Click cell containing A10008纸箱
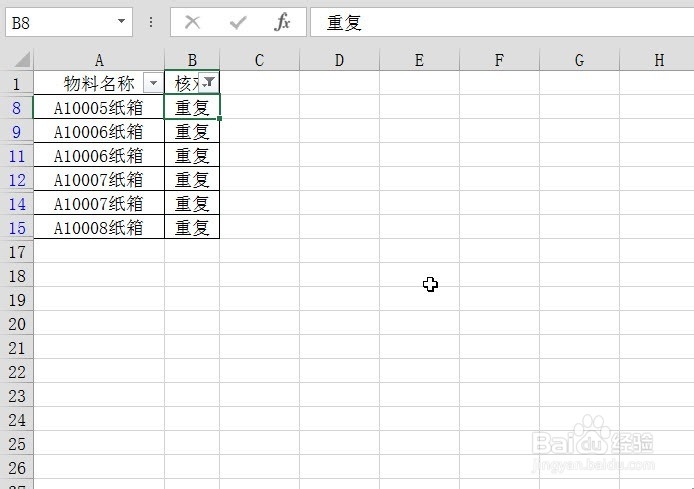The image size is (694, 489). pos(99,227)
